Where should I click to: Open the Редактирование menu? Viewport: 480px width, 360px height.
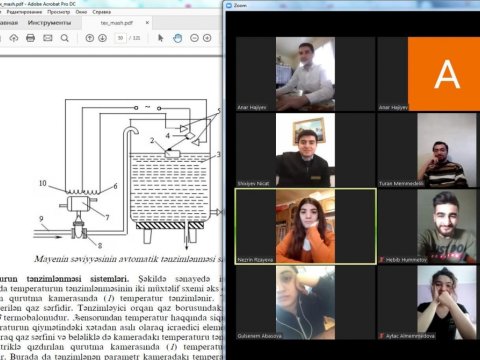click(x=24, y=12)
